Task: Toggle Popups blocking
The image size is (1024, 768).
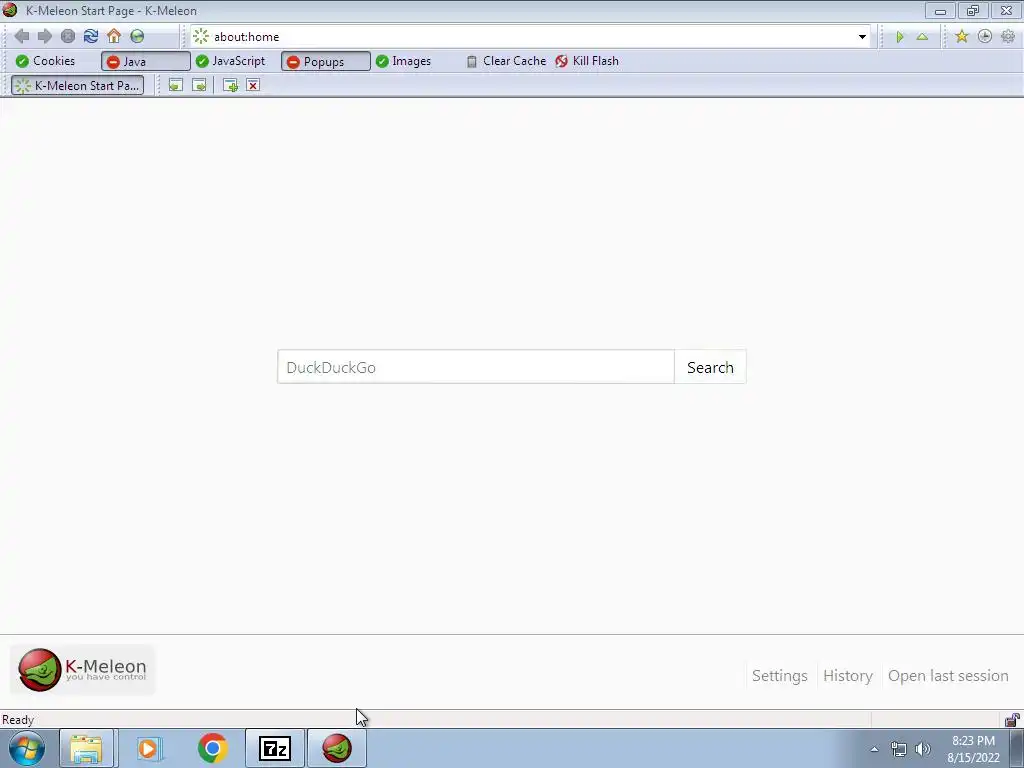Action: (x=326, y=61)
